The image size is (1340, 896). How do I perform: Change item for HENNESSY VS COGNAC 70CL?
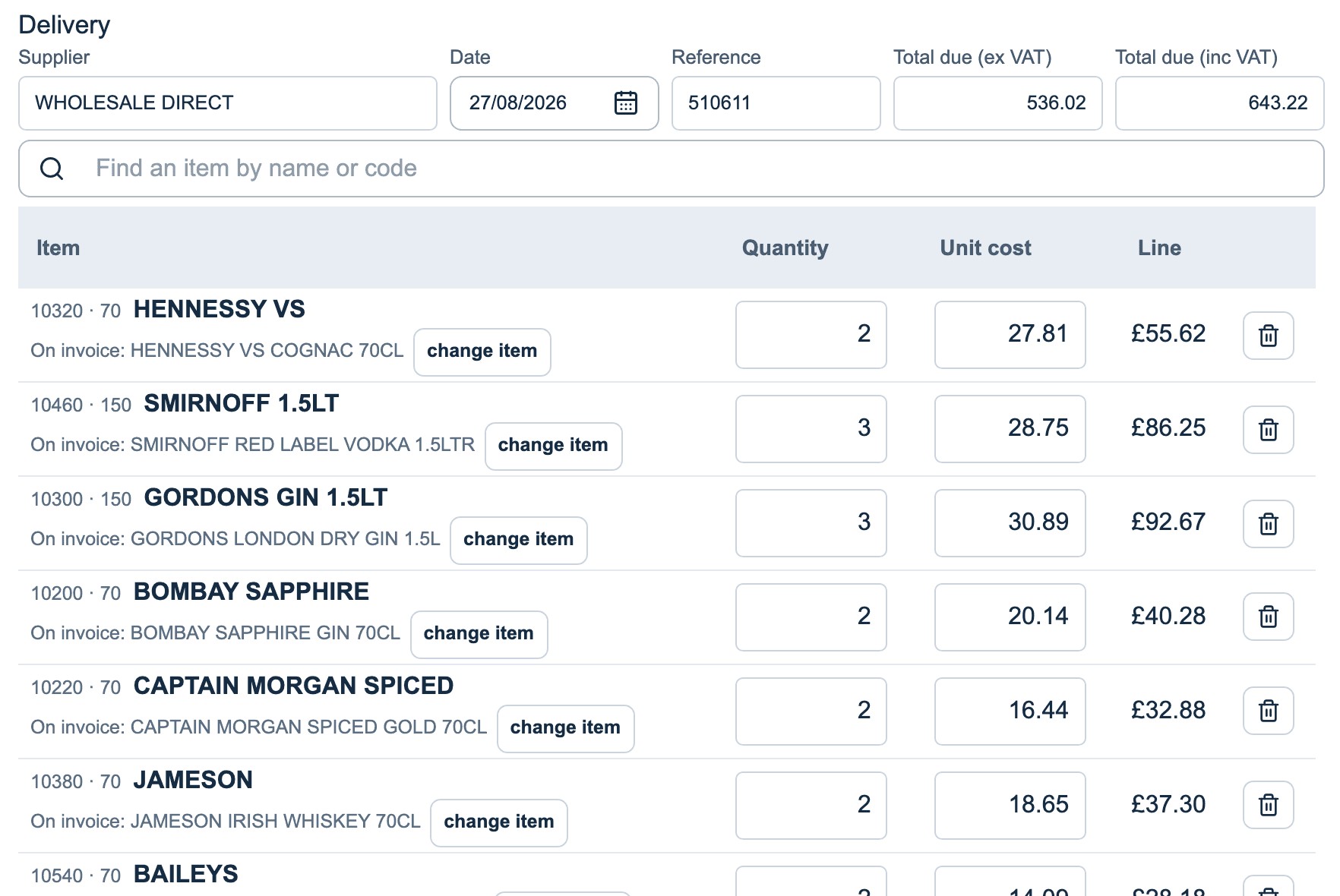coord(482,352)
